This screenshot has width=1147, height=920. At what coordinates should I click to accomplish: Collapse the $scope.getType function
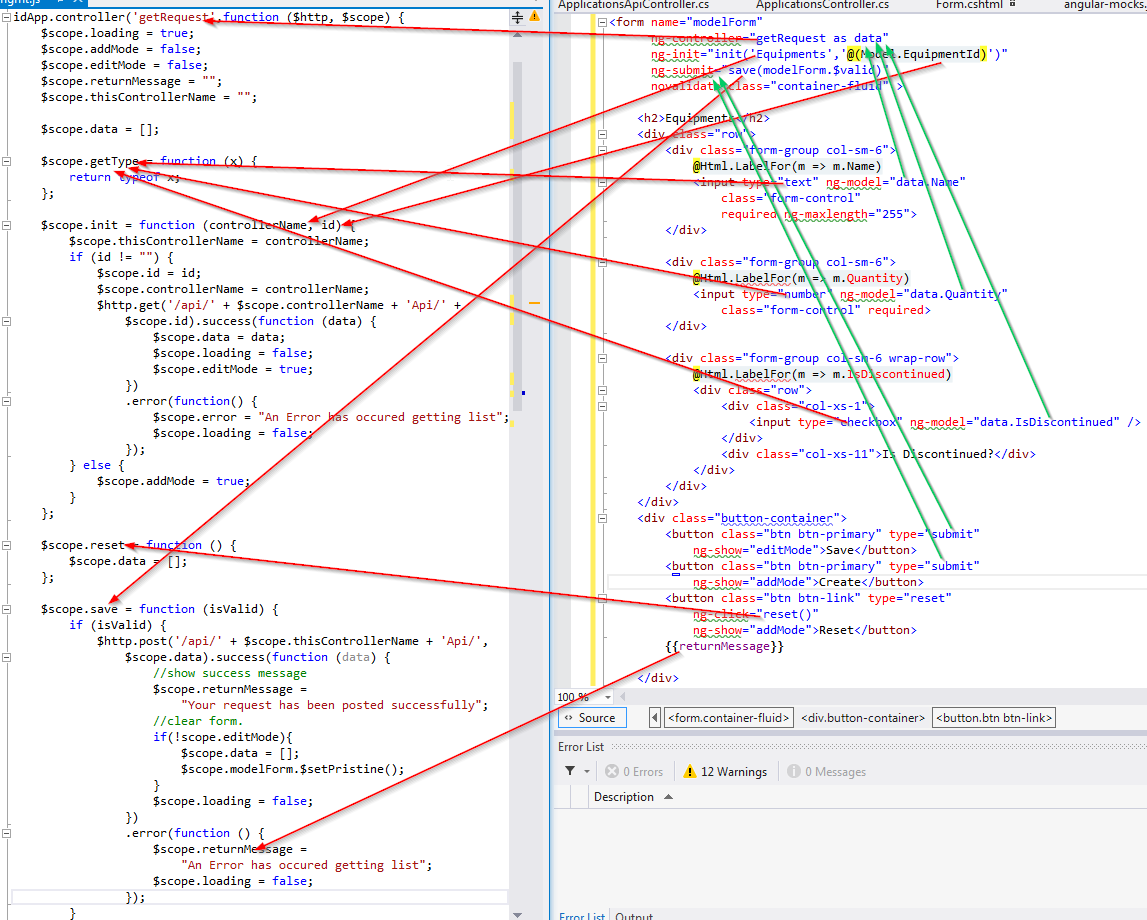coord(7,161)
